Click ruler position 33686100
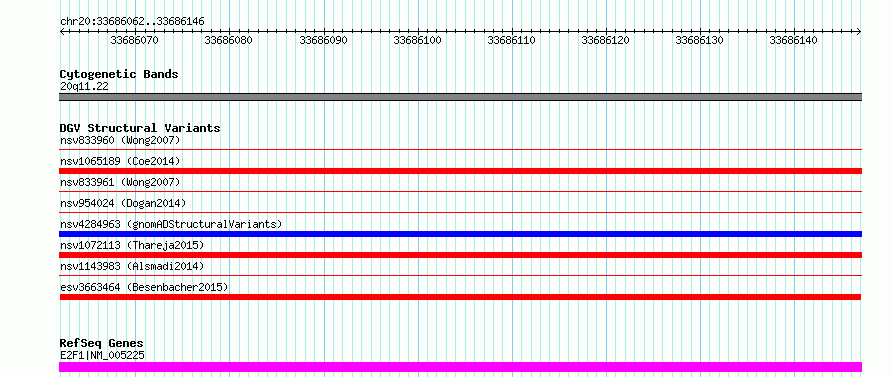The height and width of the screenshot is (377, 890). [x=417, y=40]
